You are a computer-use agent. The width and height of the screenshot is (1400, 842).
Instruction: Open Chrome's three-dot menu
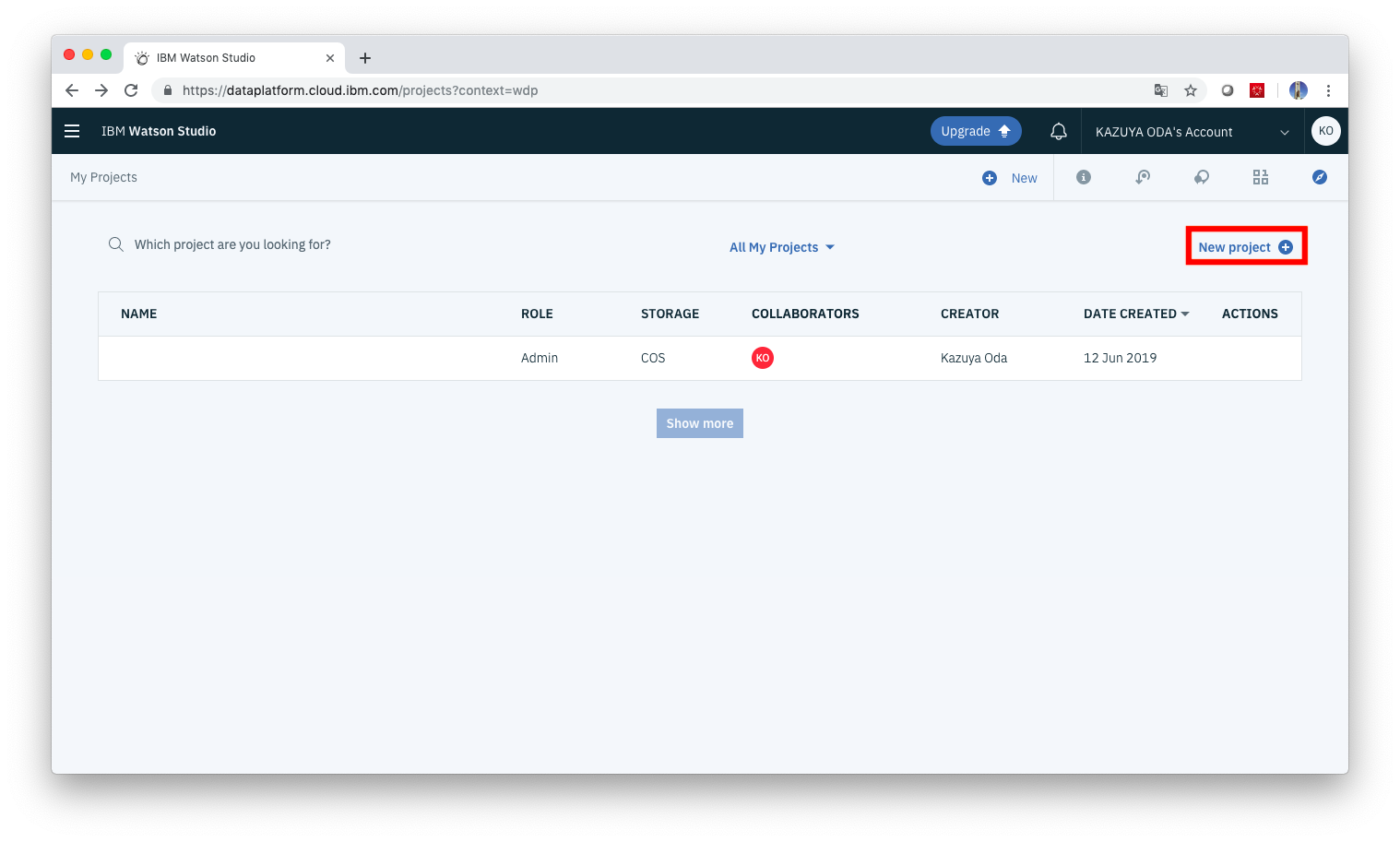click(1328, 89)
